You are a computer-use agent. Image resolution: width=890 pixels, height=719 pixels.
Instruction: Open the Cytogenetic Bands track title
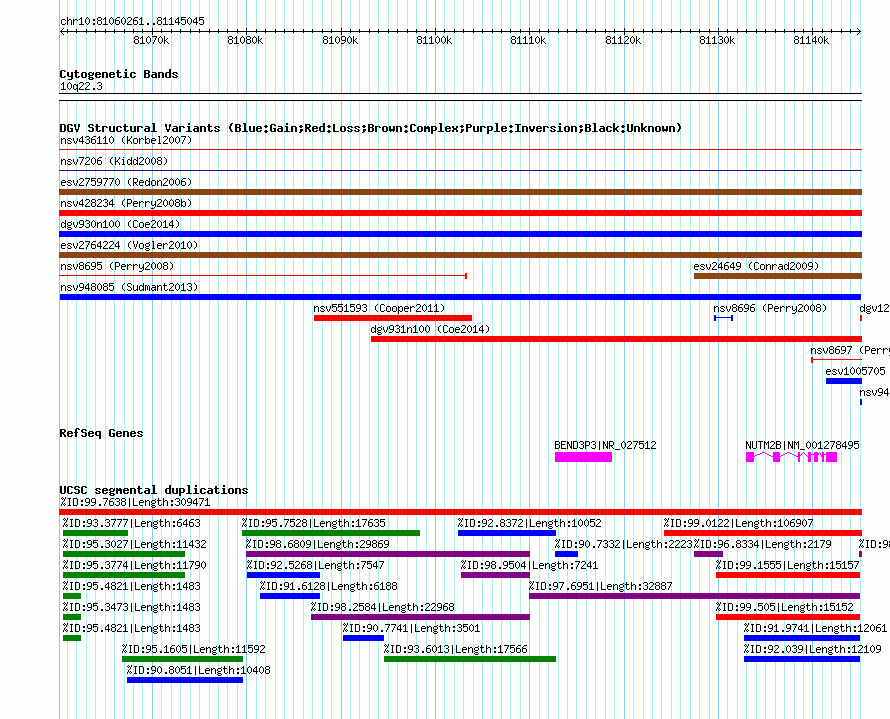point(119,74)
